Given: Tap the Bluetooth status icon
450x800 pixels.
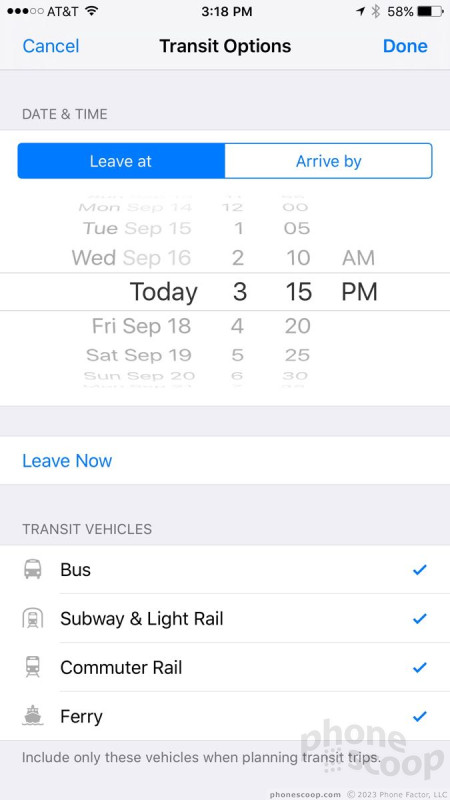Looking at the screenshot, I should 376,11.
